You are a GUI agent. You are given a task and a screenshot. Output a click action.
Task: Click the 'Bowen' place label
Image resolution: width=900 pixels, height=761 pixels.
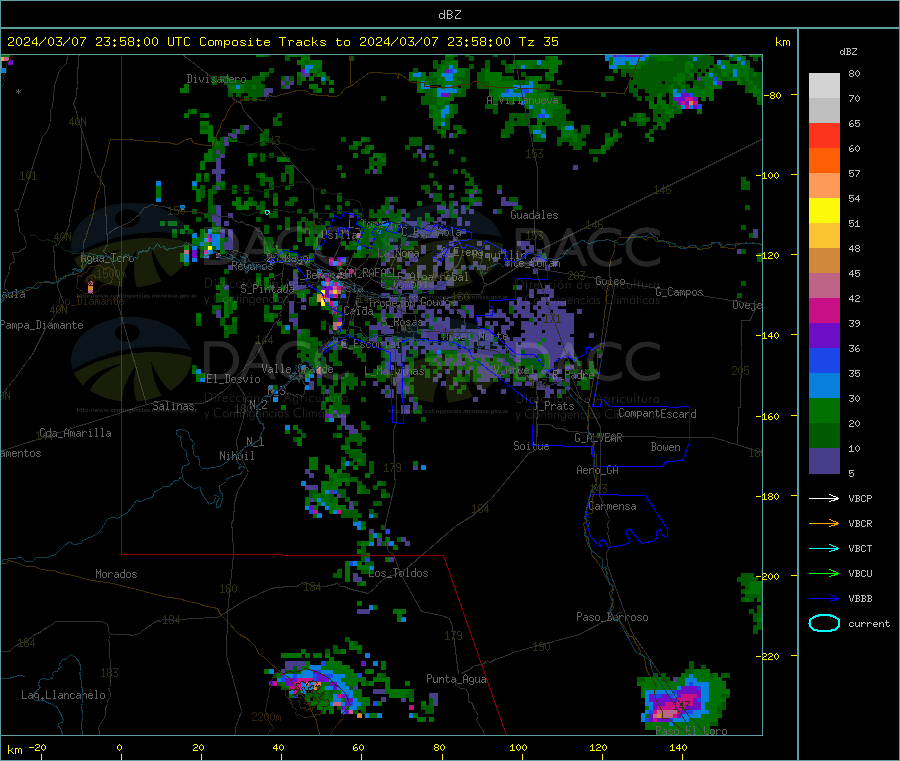pyautogui.click(x=665, y=447)
